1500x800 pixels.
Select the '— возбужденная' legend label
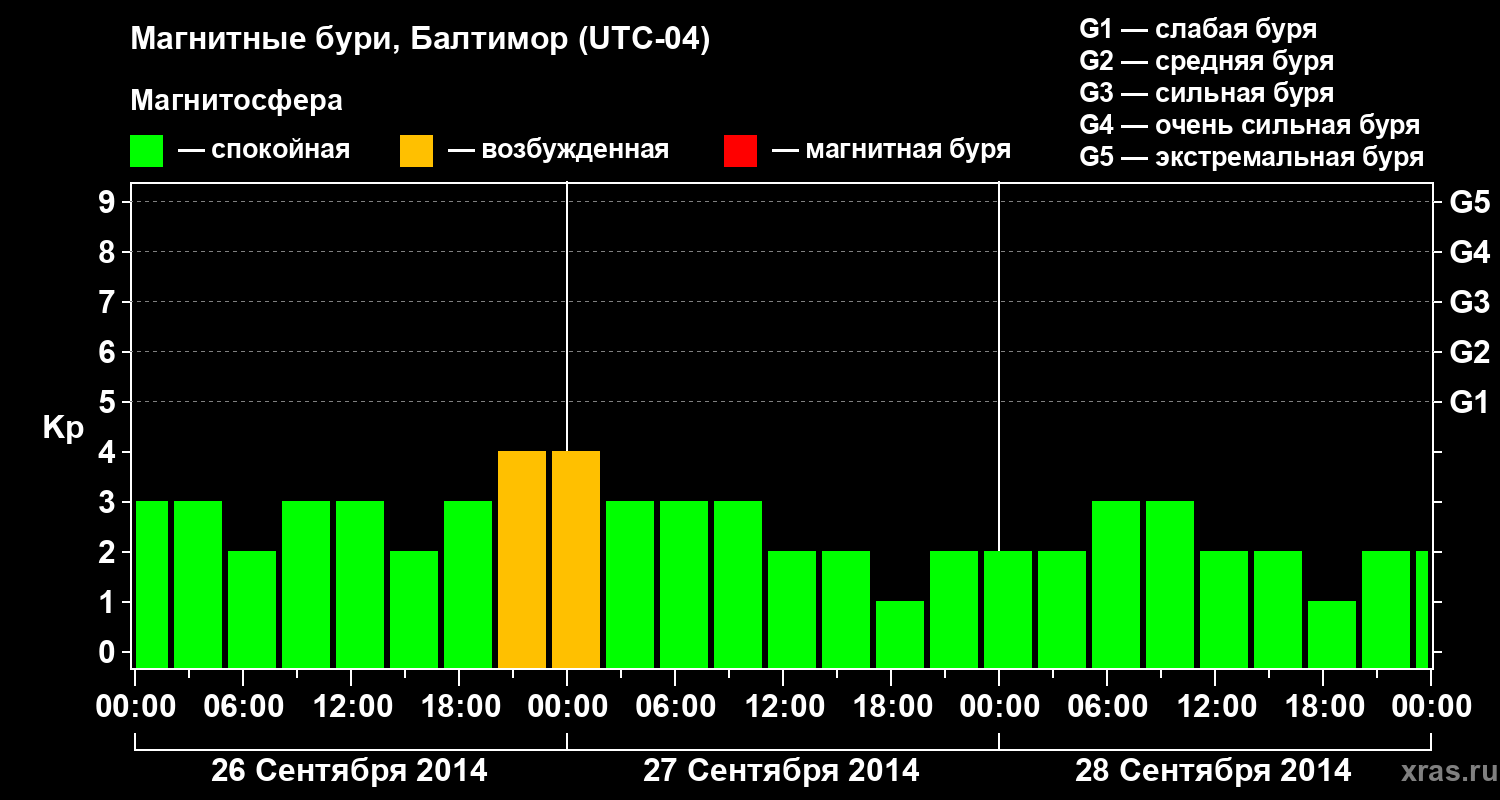(x=559, y=151)
